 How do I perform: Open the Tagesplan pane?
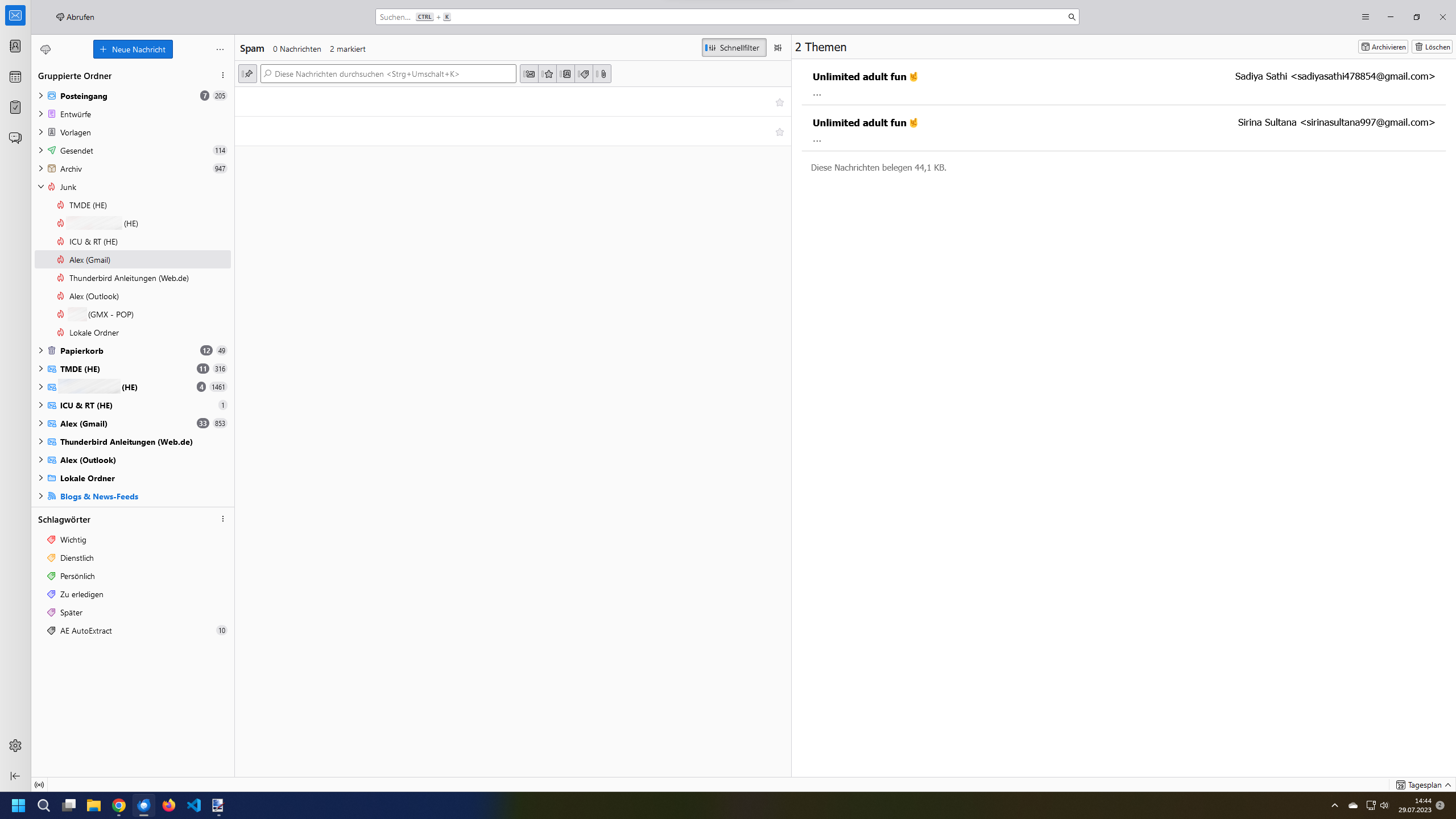pyautogui.click(x=1424, y=785)
